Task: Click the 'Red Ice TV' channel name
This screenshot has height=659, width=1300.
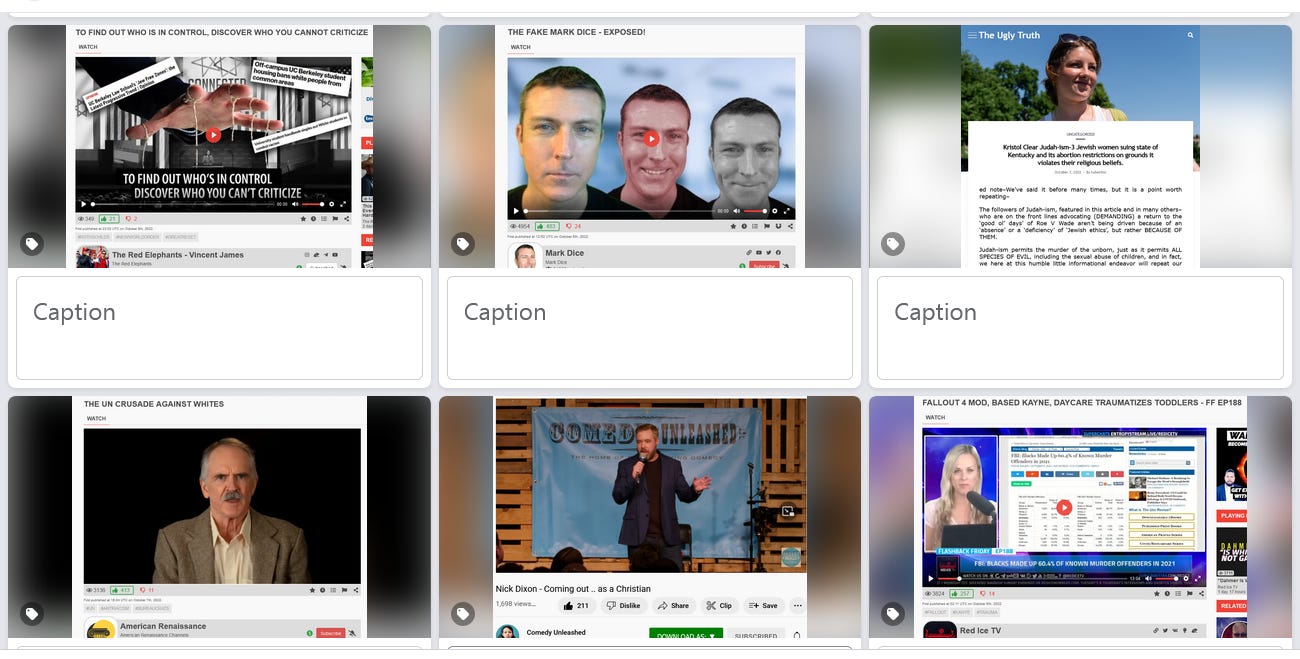Action: click(981, 631)
